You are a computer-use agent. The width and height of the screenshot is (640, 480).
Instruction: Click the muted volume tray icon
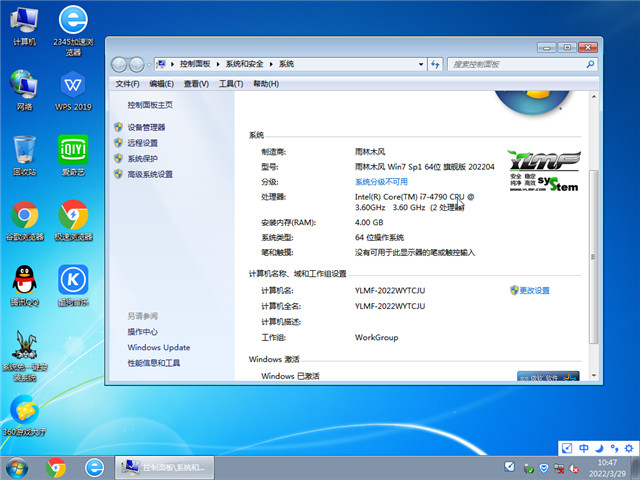[574, 469]
